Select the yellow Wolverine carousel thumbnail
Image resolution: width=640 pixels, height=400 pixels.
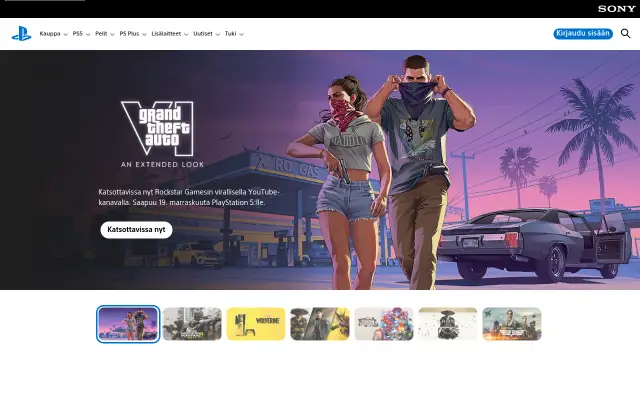256,324
